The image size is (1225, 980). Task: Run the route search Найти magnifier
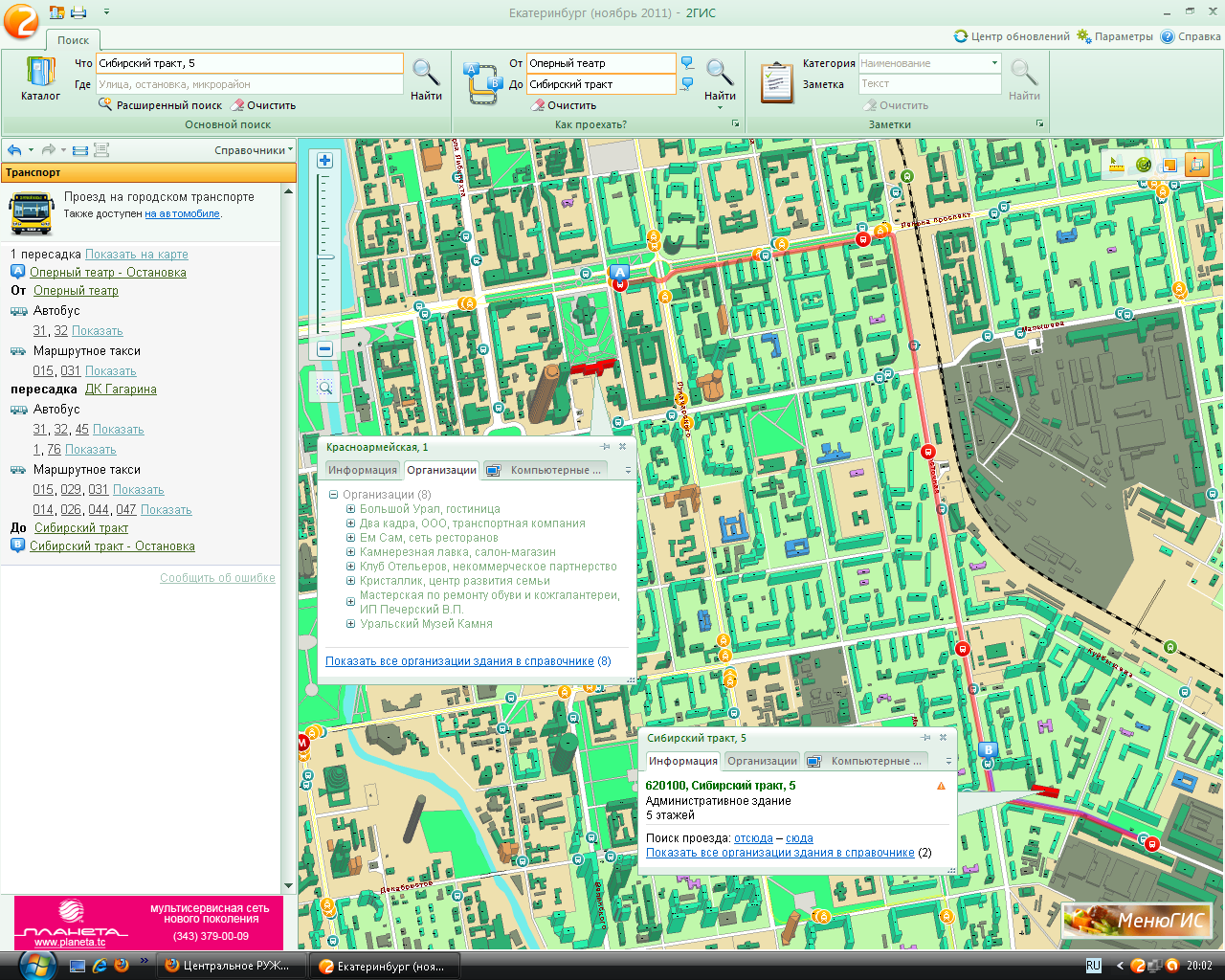(x=720, y=78)
